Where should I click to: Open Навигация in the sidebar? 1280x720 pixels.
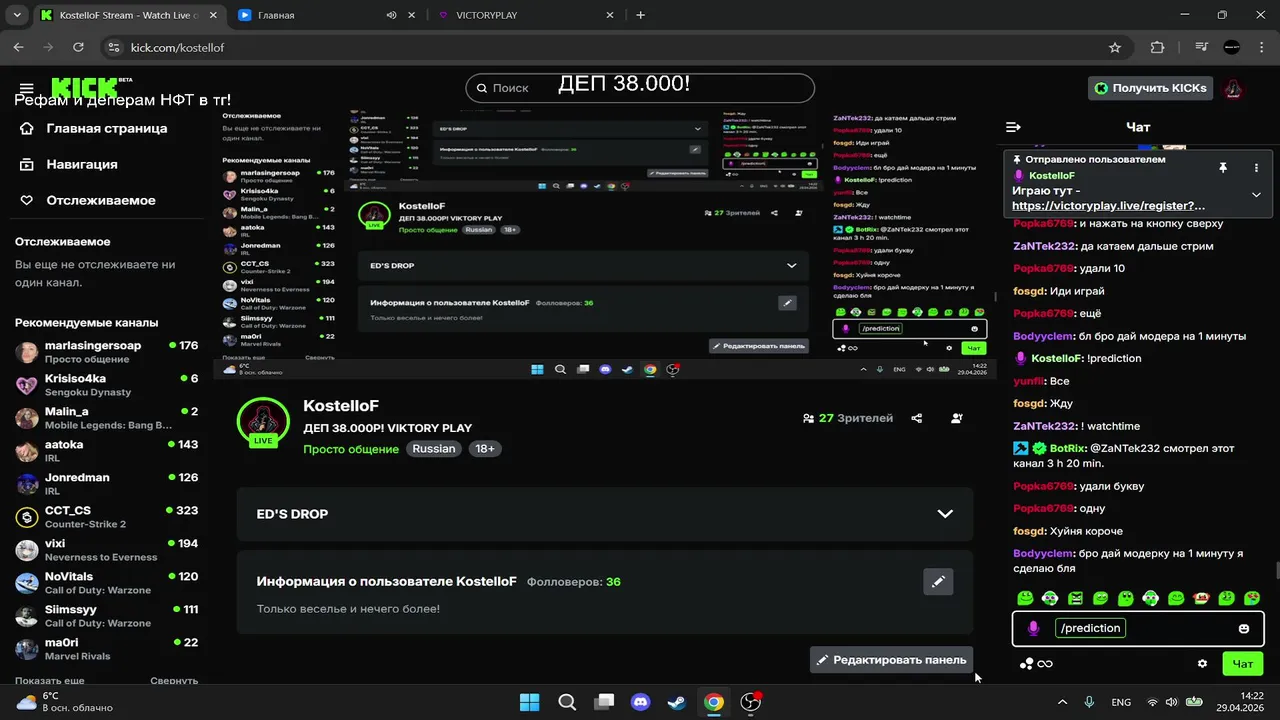coord(69,164)
